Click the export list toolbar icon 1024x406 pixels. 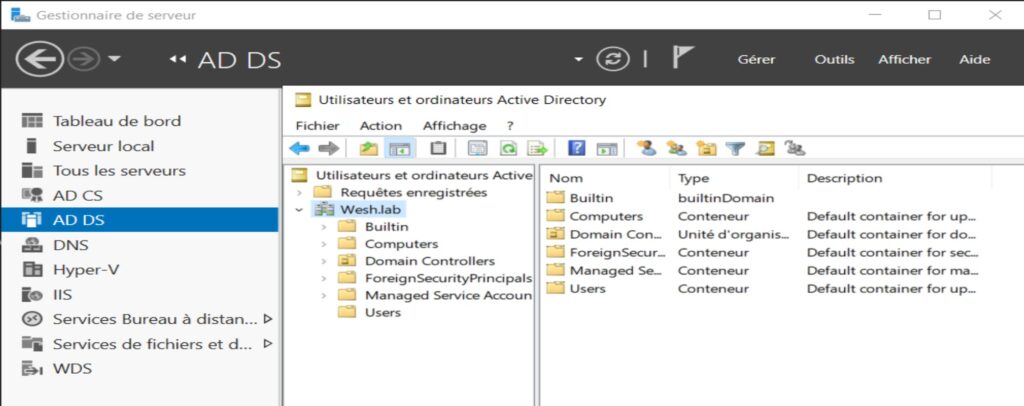pyautogui.click(x=538, y=149)
